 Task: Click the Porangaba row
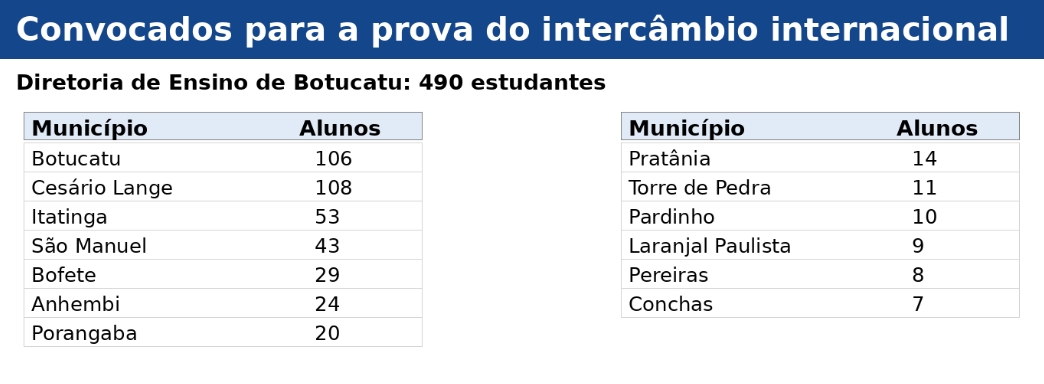click(x=223, y=332)
